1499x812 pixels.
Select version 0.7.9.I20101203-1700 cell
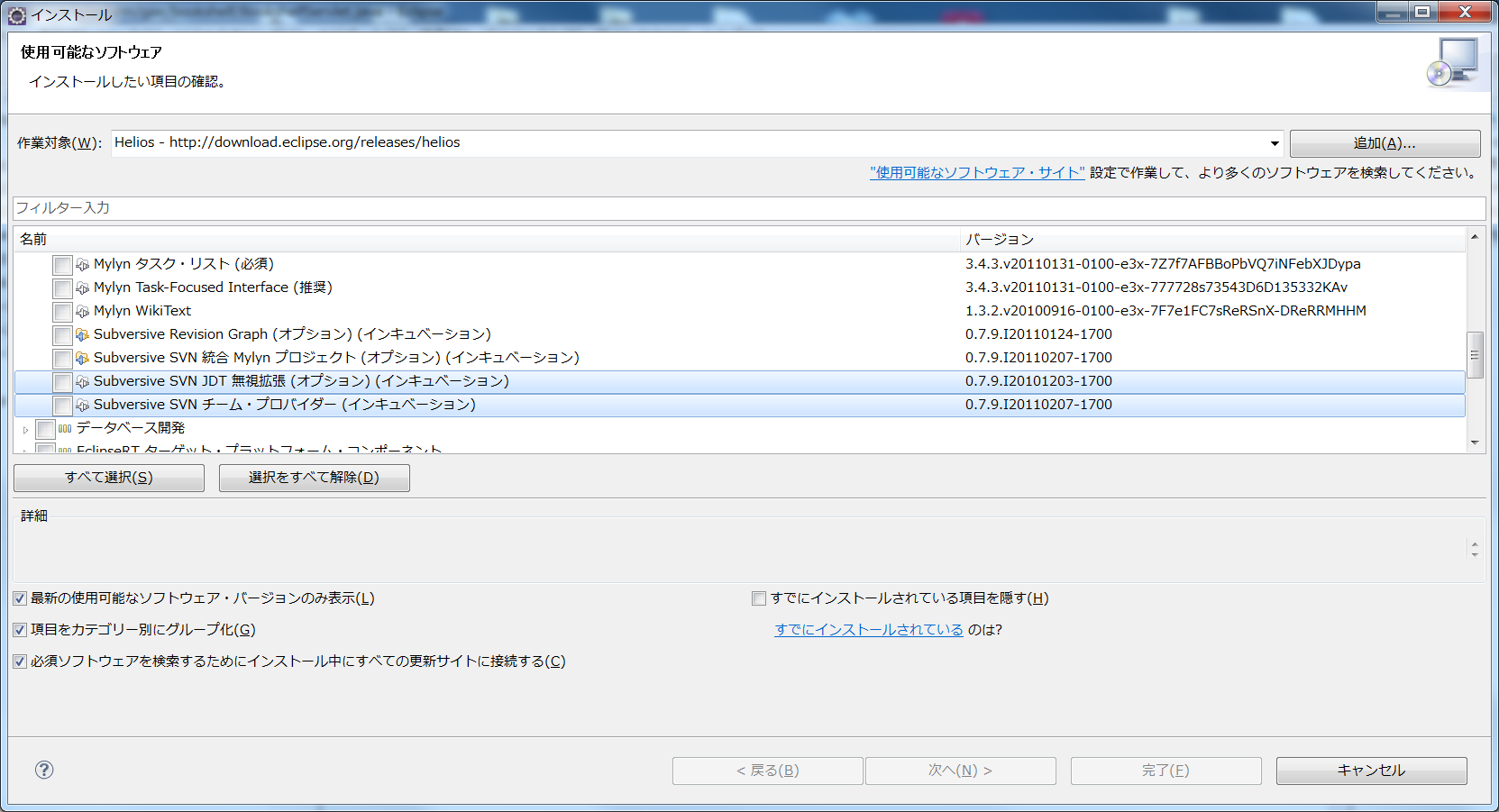point(1038,381)
